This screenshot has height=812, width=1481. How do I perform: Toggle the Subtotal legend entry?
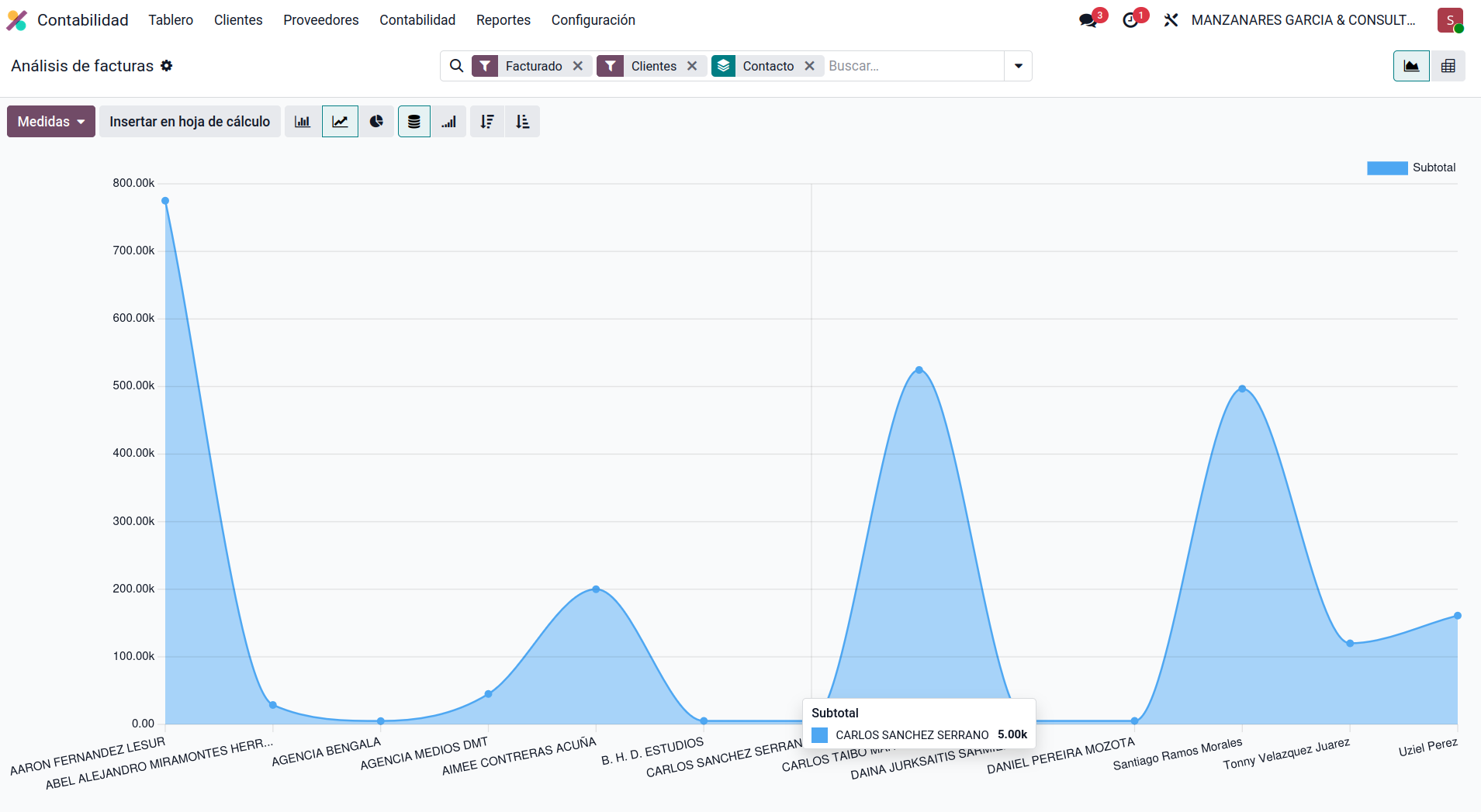pyautogui.click(x=1411, y=168)
